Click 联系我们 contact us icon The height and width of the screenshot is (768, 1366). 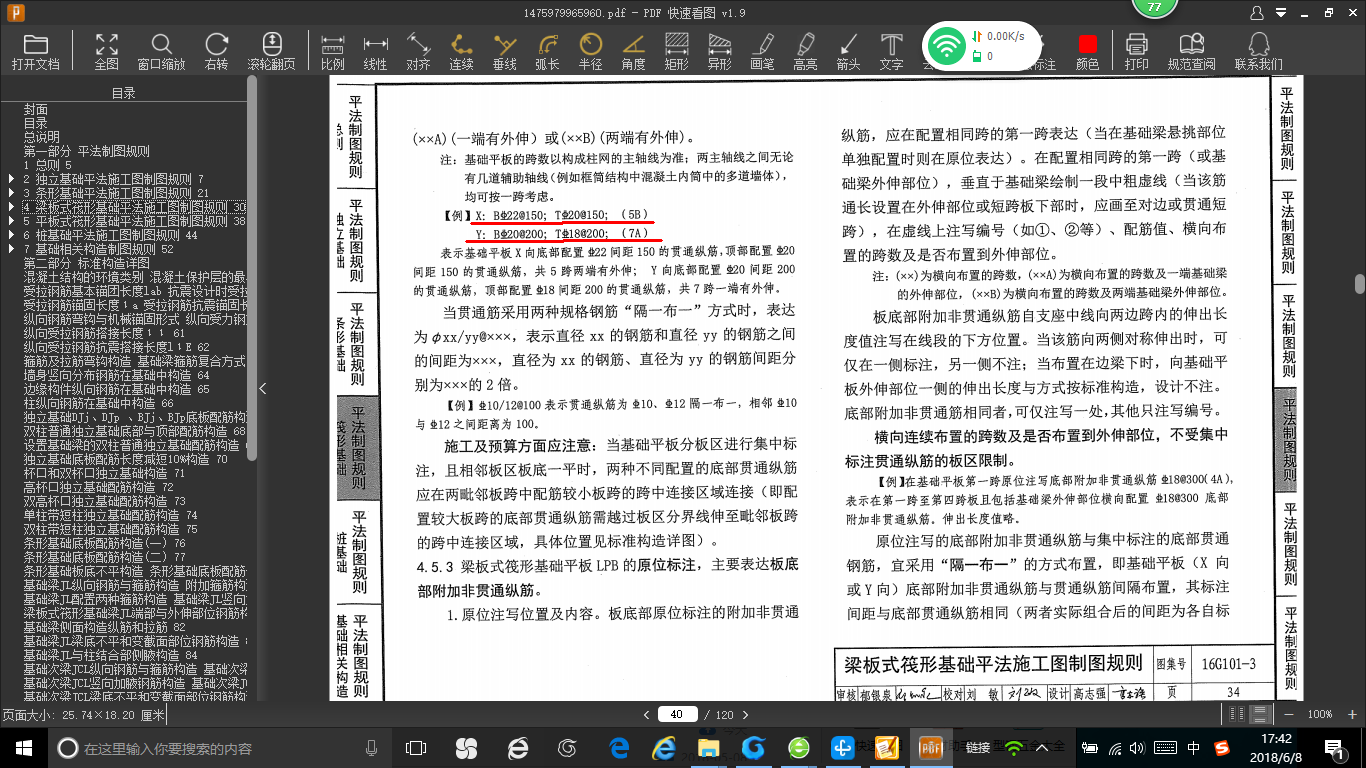click(1258, 51)
